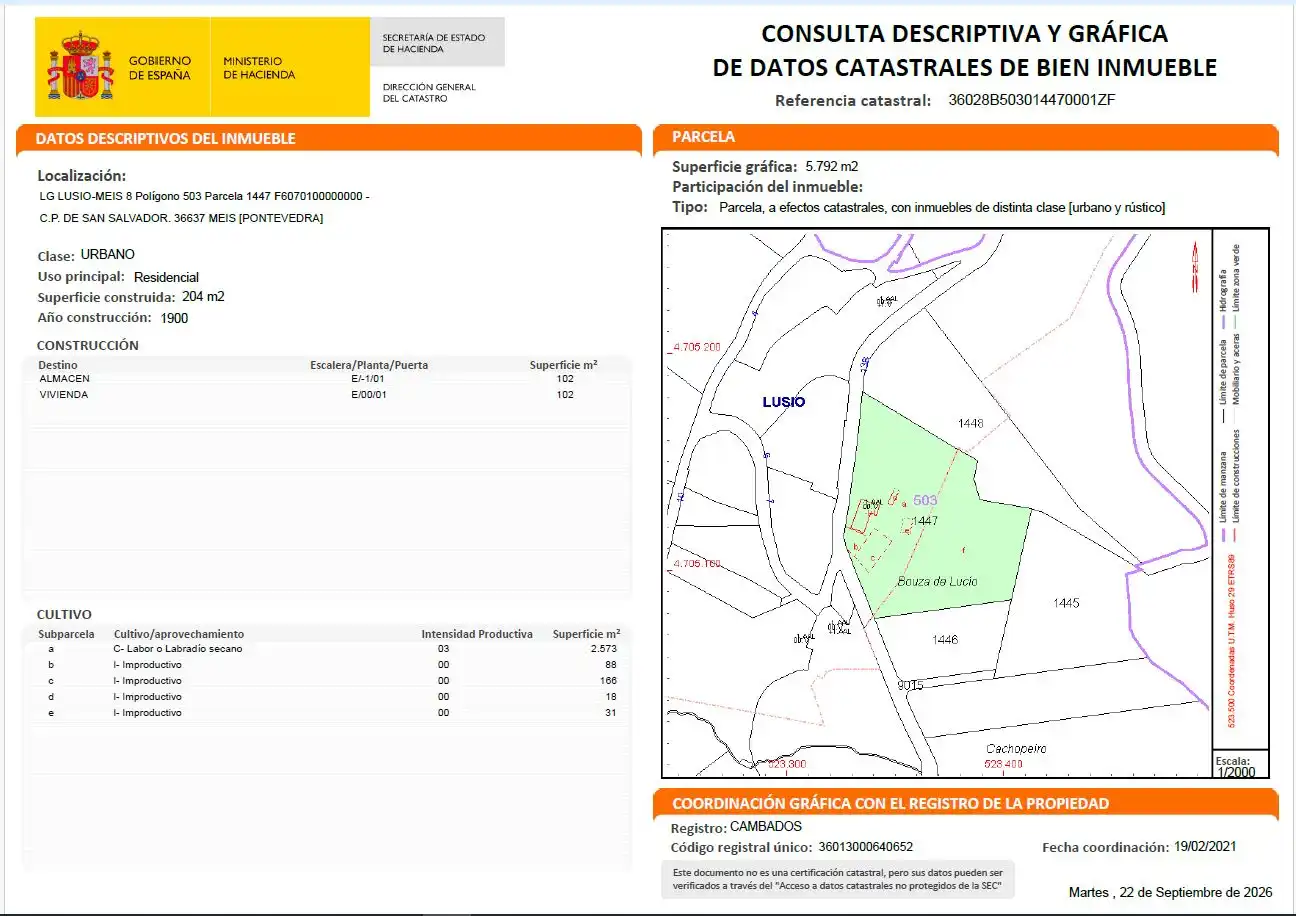Select the LG LUSIO-MEIS 8 address line
Image resolution: width=1296 pixels, height=916 pixels.
(x=204, y=197)
